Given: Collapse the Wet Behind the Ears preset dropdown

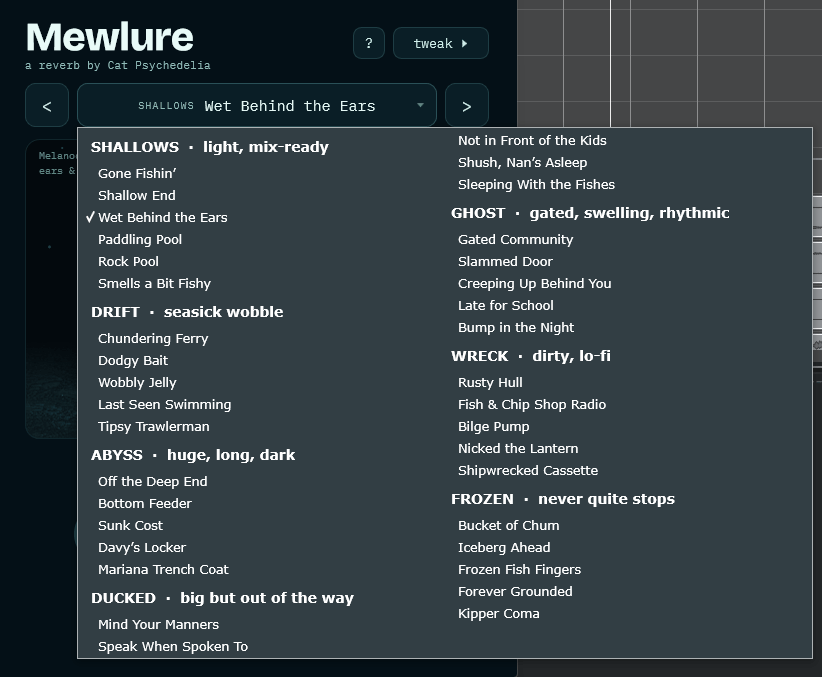Looking at the screenshot, I should pyautogui.click(x=257, y=105).
